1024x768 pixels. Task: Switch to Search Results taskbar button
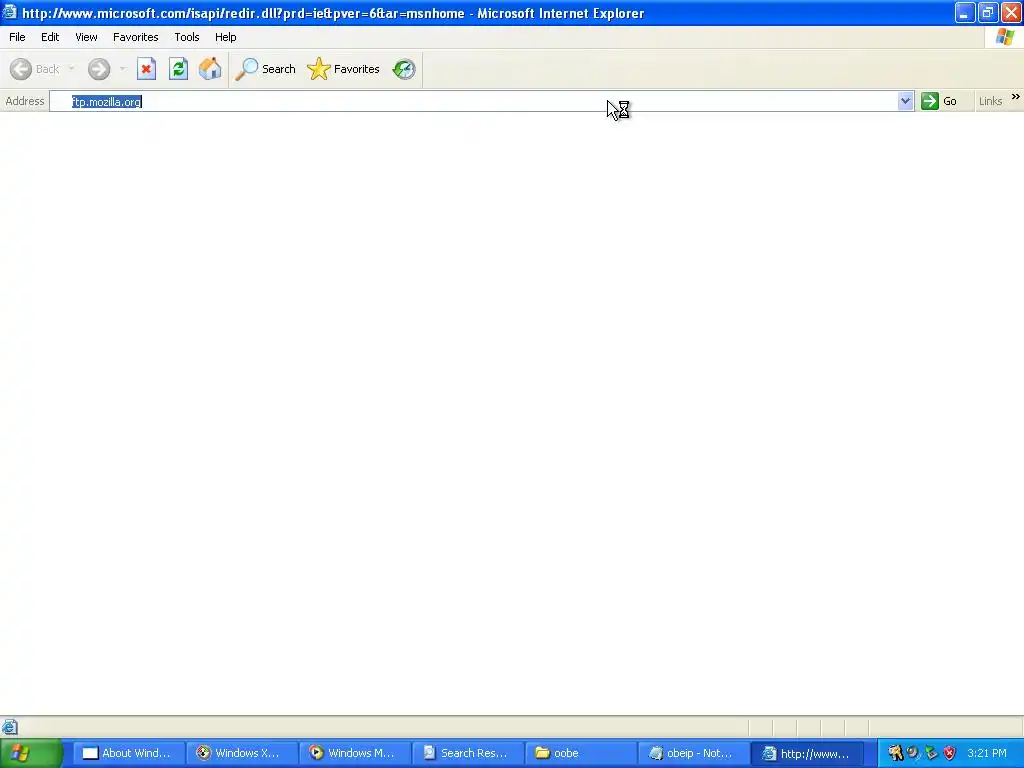pos(467,753)
